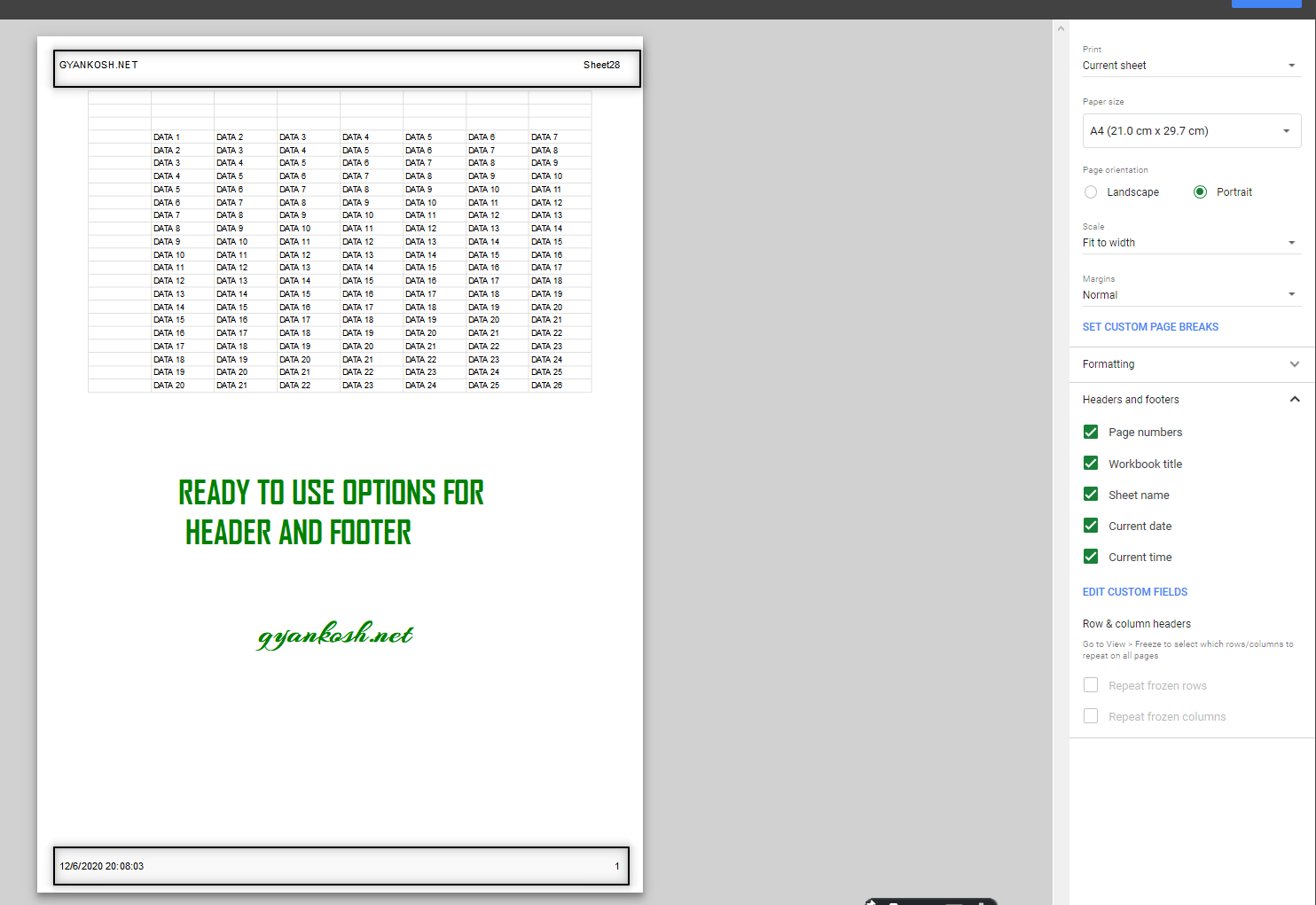The image size is (1316, 905).
Task: Open the Print "Current sheet" dropdown
Action: pos(1191,65)
